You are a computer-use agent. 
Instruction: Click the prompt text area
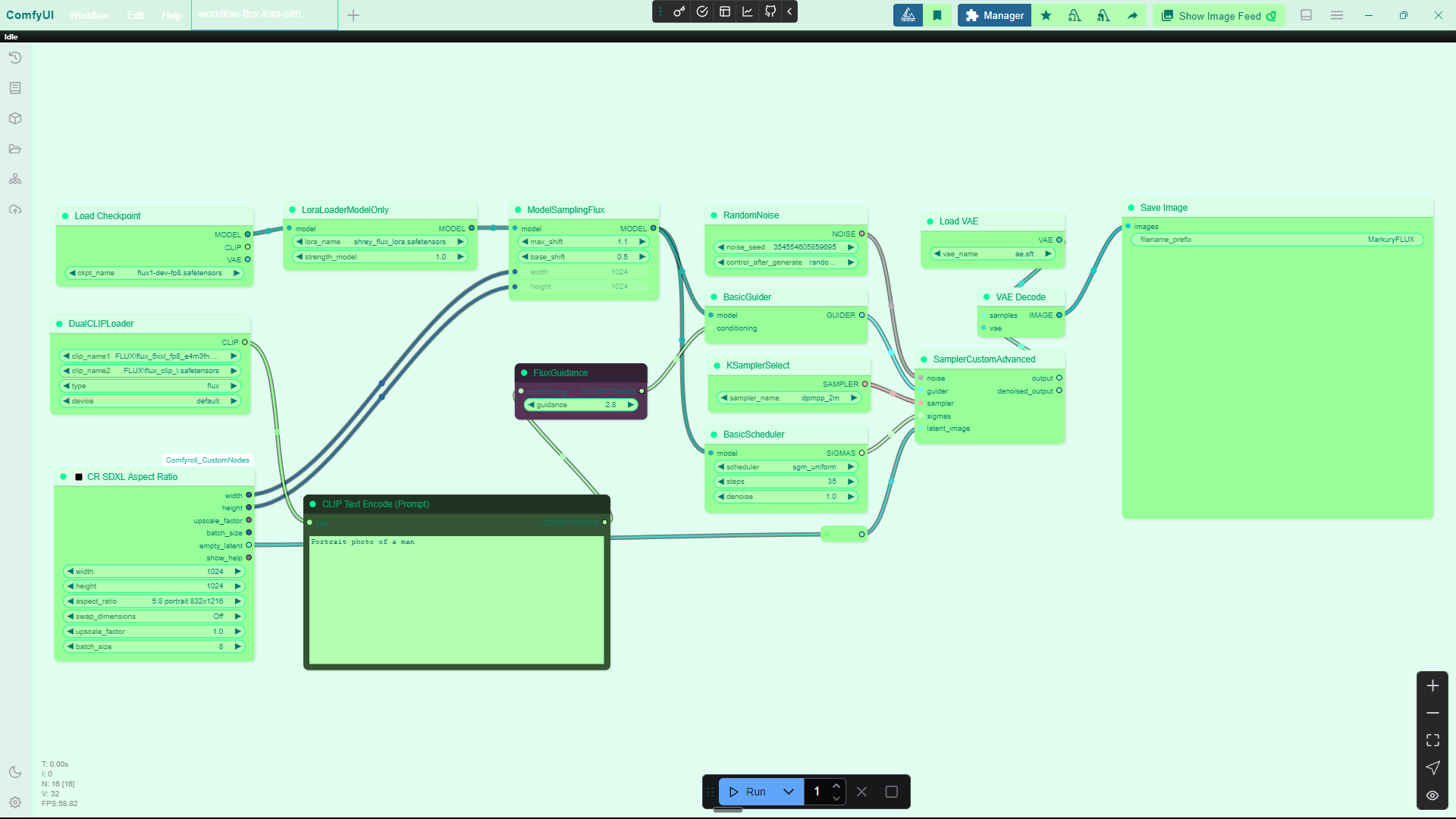point(457,600)
